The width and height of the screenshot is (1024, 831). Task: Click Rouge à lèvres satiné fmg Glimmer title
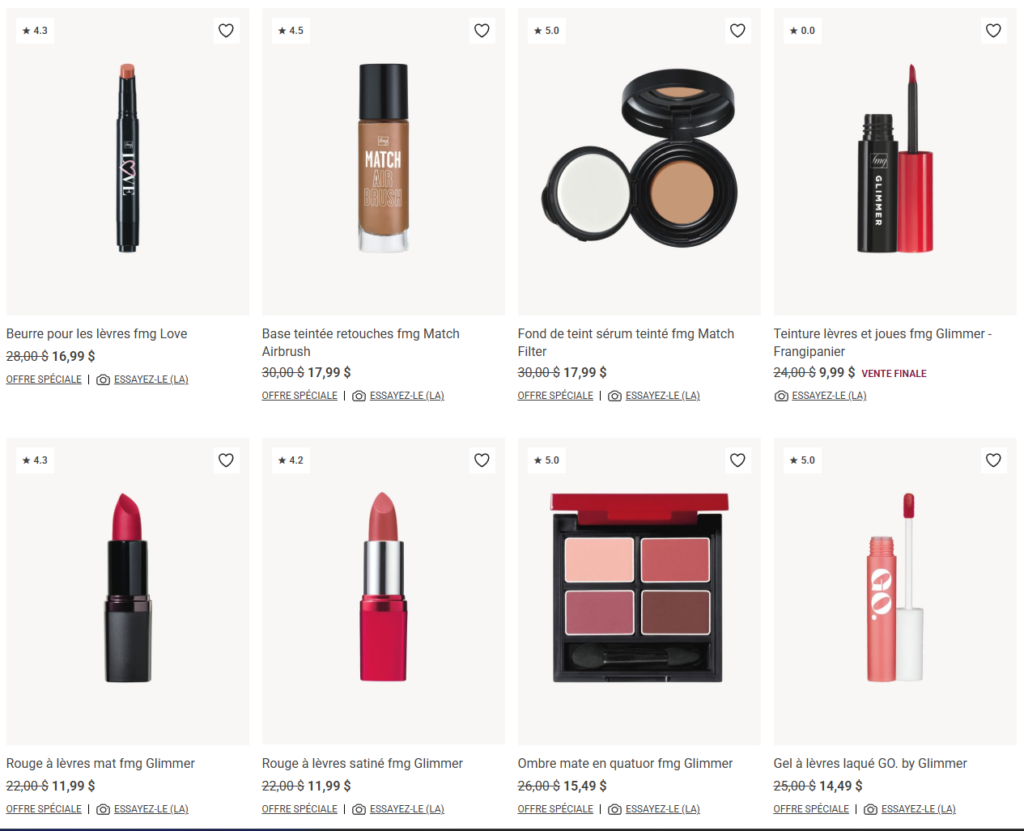362,763
